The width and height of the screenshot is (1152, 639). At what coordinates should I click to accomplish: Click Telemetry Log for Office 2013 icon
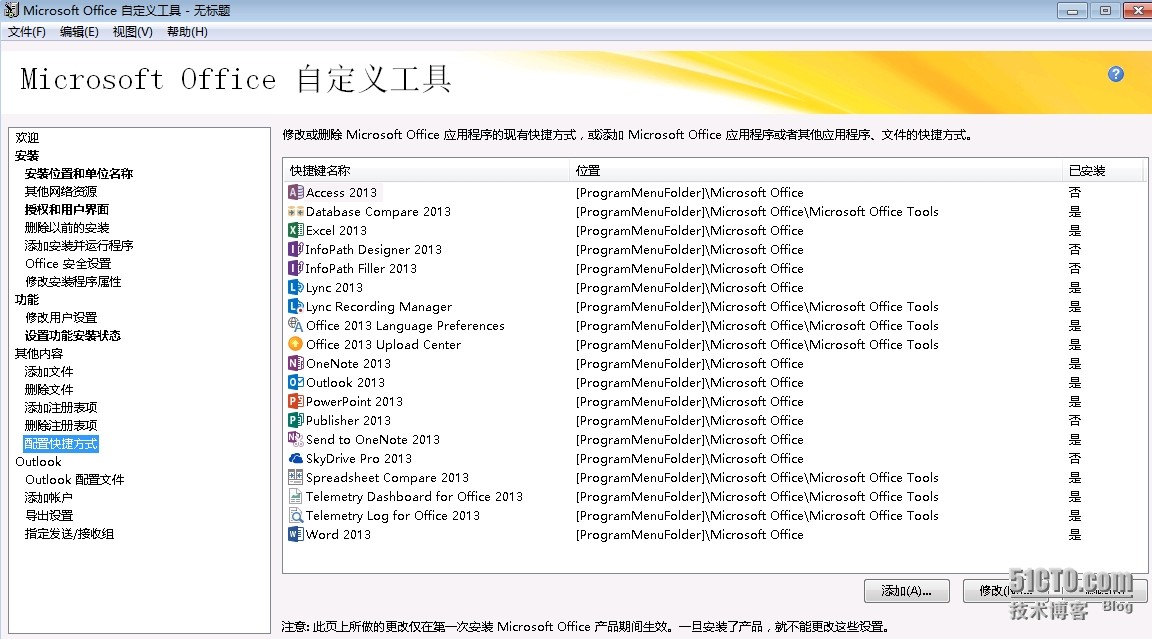295,516
